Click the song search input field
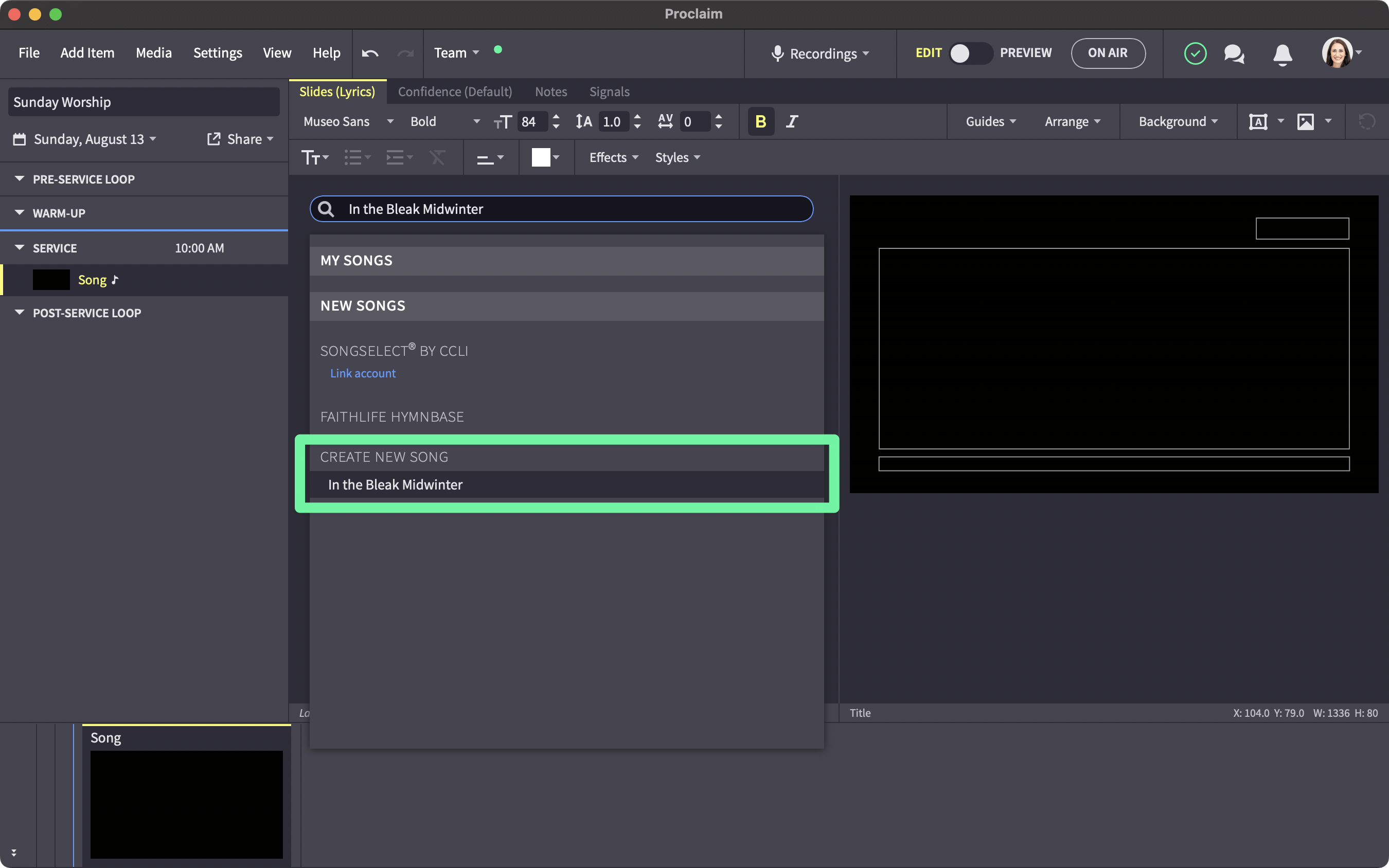 tap(561, 209)
